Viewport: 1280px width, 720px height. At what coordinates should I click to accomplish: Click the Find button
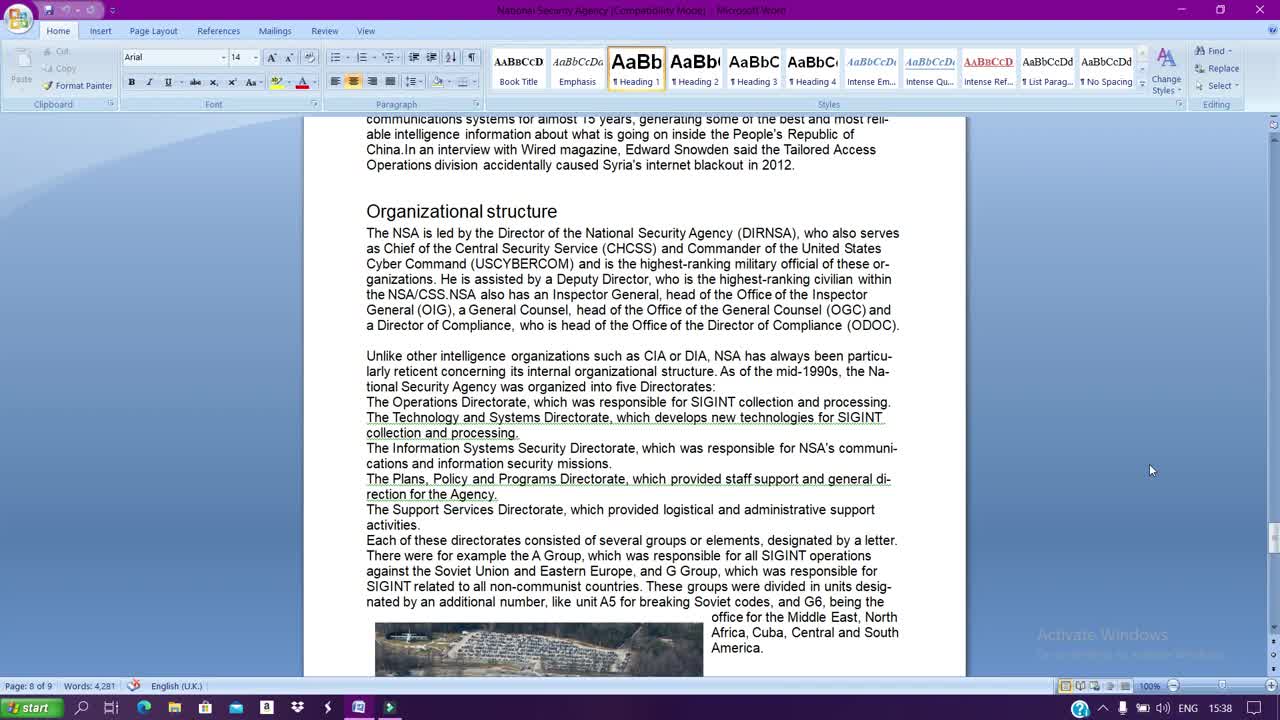[x=1214, y=51]
